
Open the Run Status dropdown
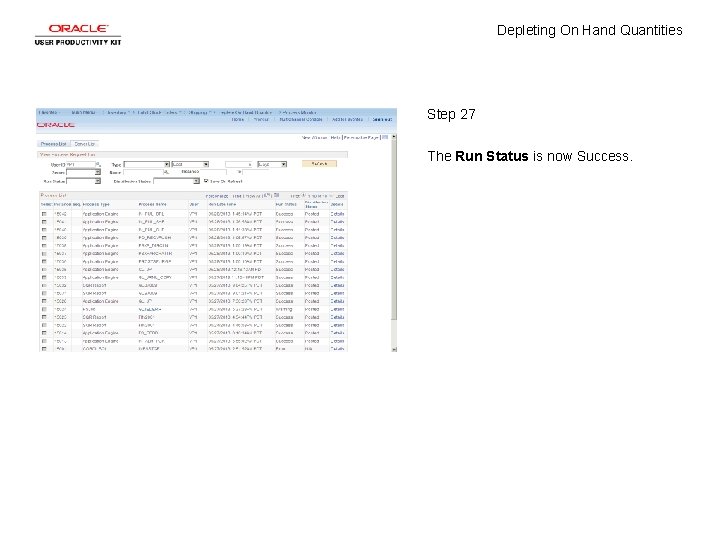[x=83, y=181]
